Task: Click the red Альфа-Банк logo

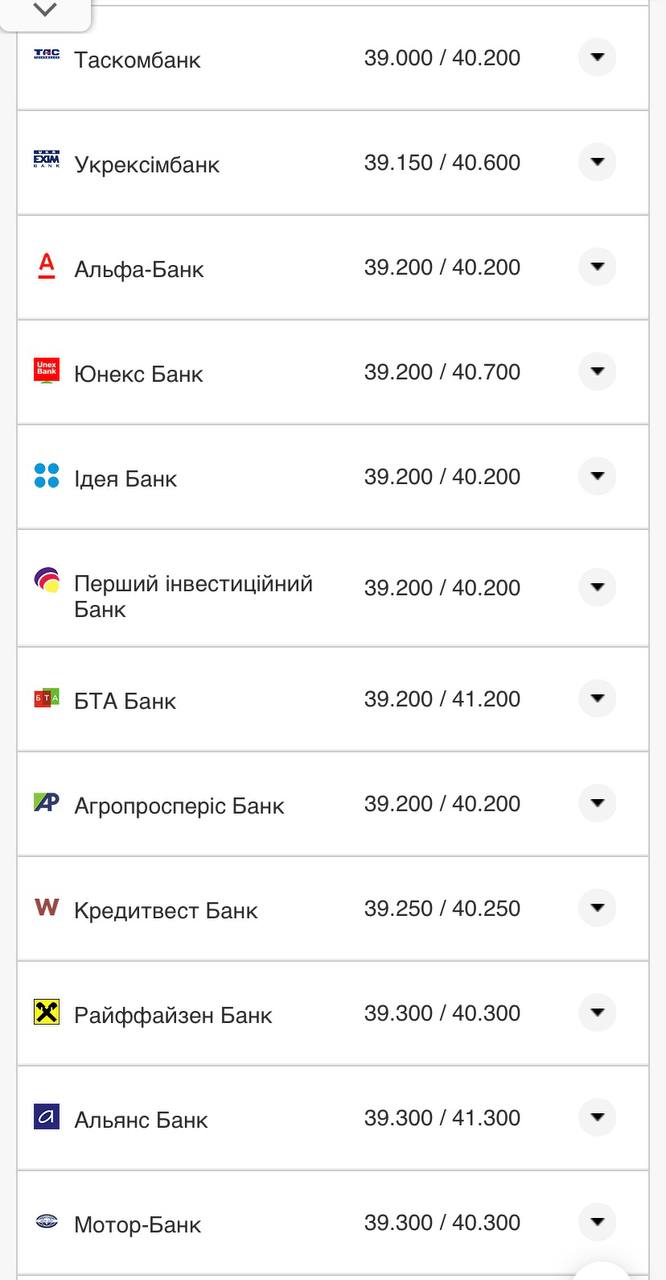Action: 47,265
